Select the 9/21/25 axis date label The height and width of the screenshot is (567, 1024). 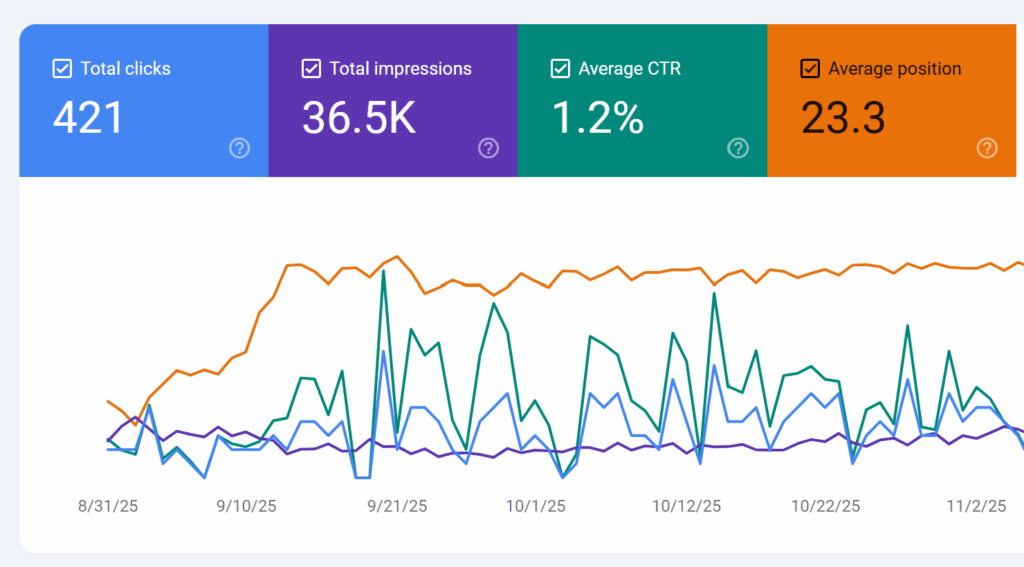click(x=397, y=506)
